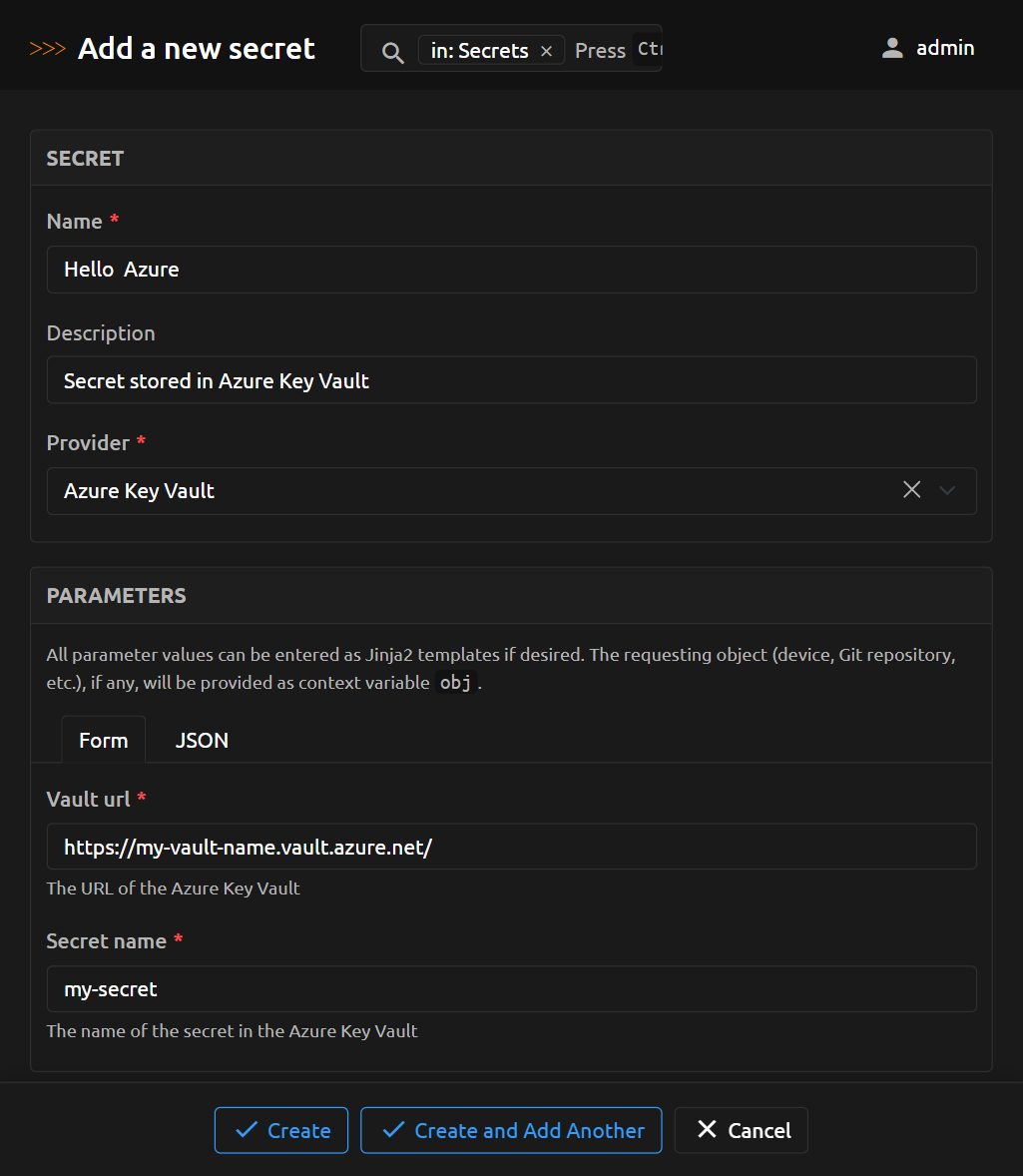Remove the 'in: Secrets' search filter
This screenshot has width=1023, height=1176.
[546, 51]
